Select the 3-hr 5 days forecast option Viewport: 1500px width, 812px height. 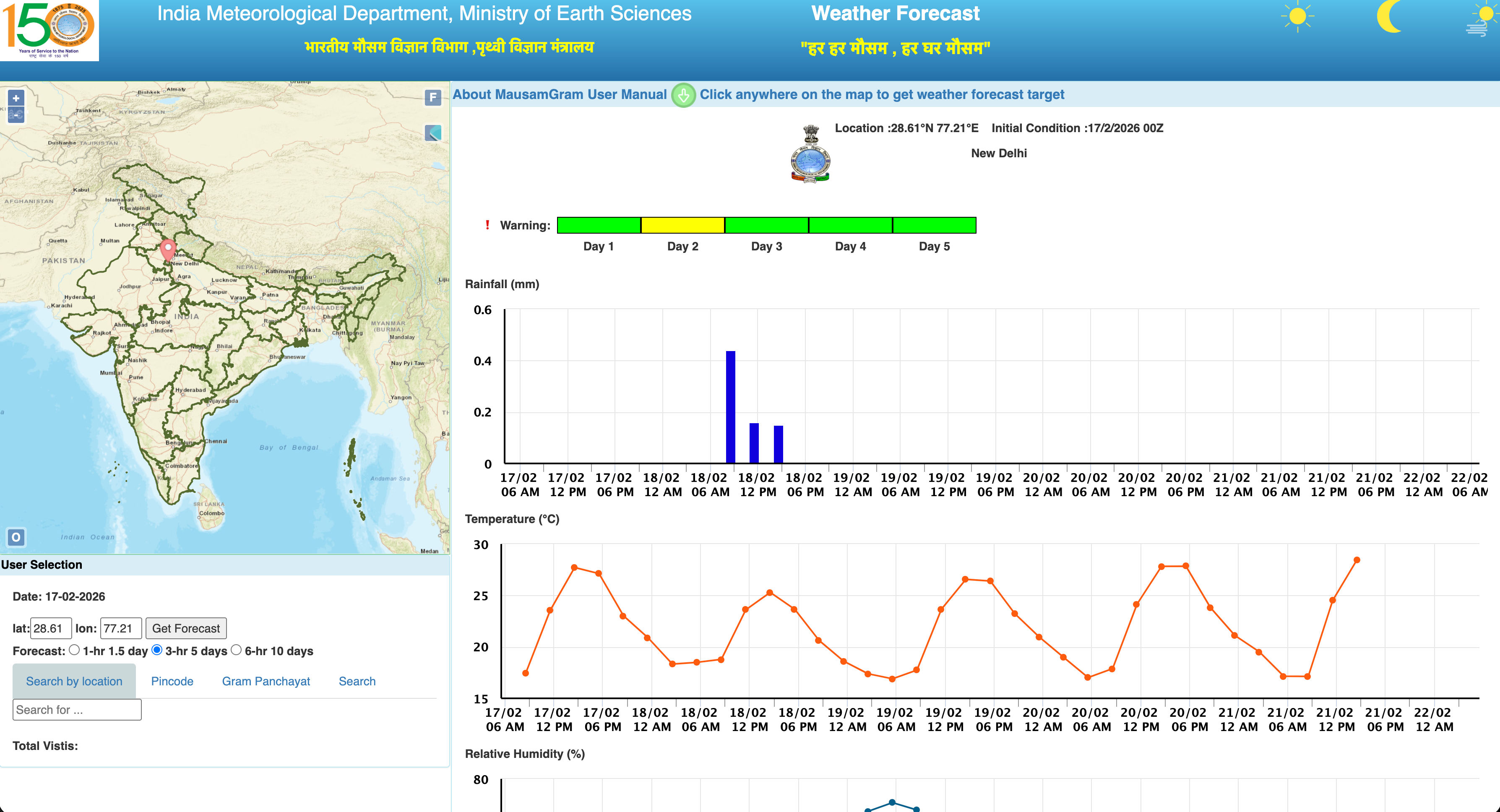click(157, 651)
